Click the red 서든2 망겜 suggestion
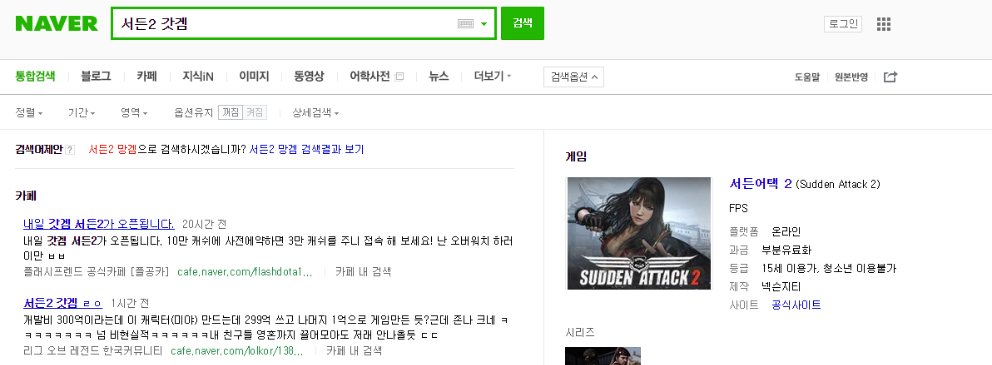The width and height of the screenshot is (992, 365). pyautogui.click(x=113, y=150)
